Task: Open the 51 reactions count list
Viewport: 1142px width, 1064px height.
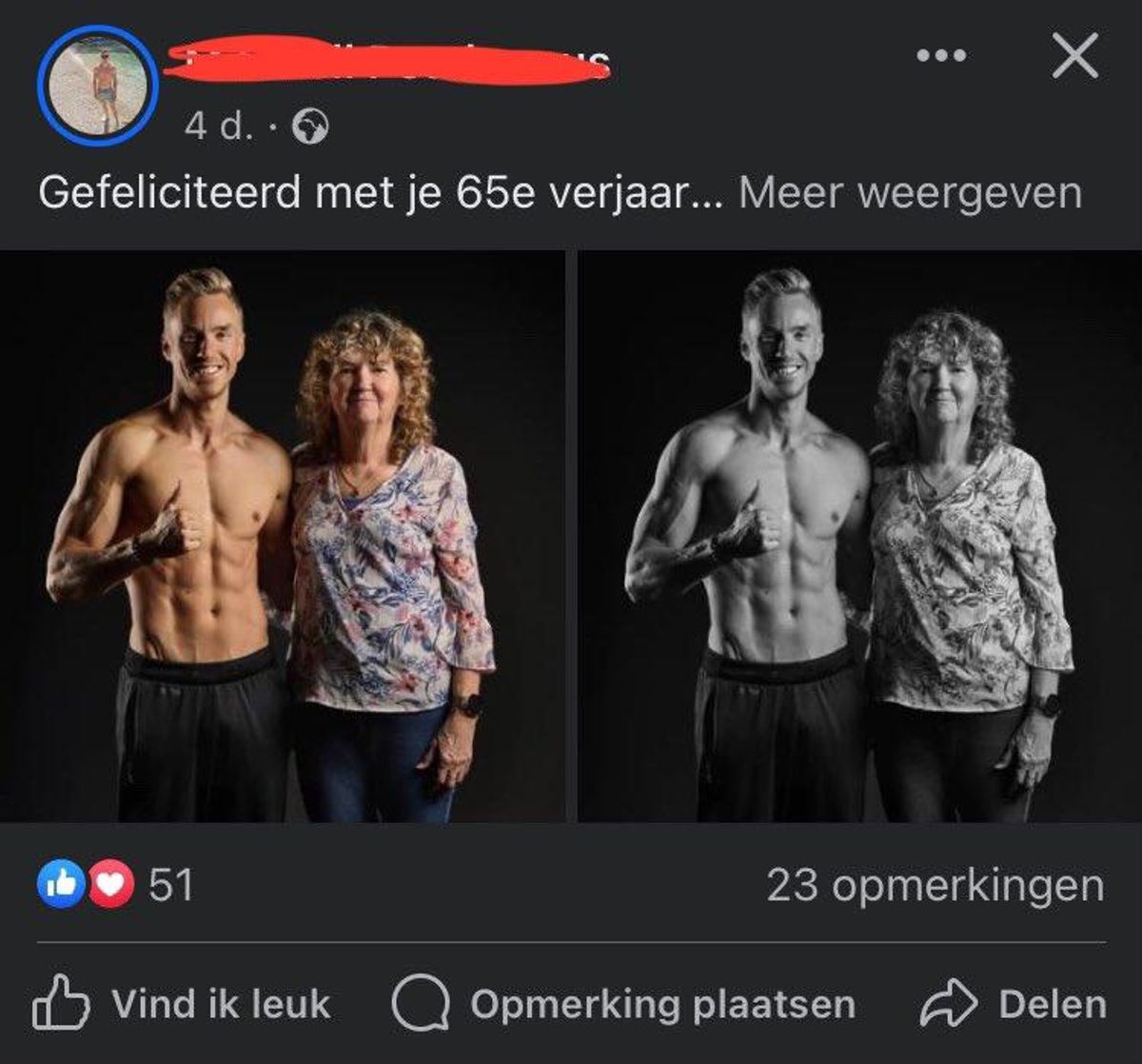Action: pos(171,886)
